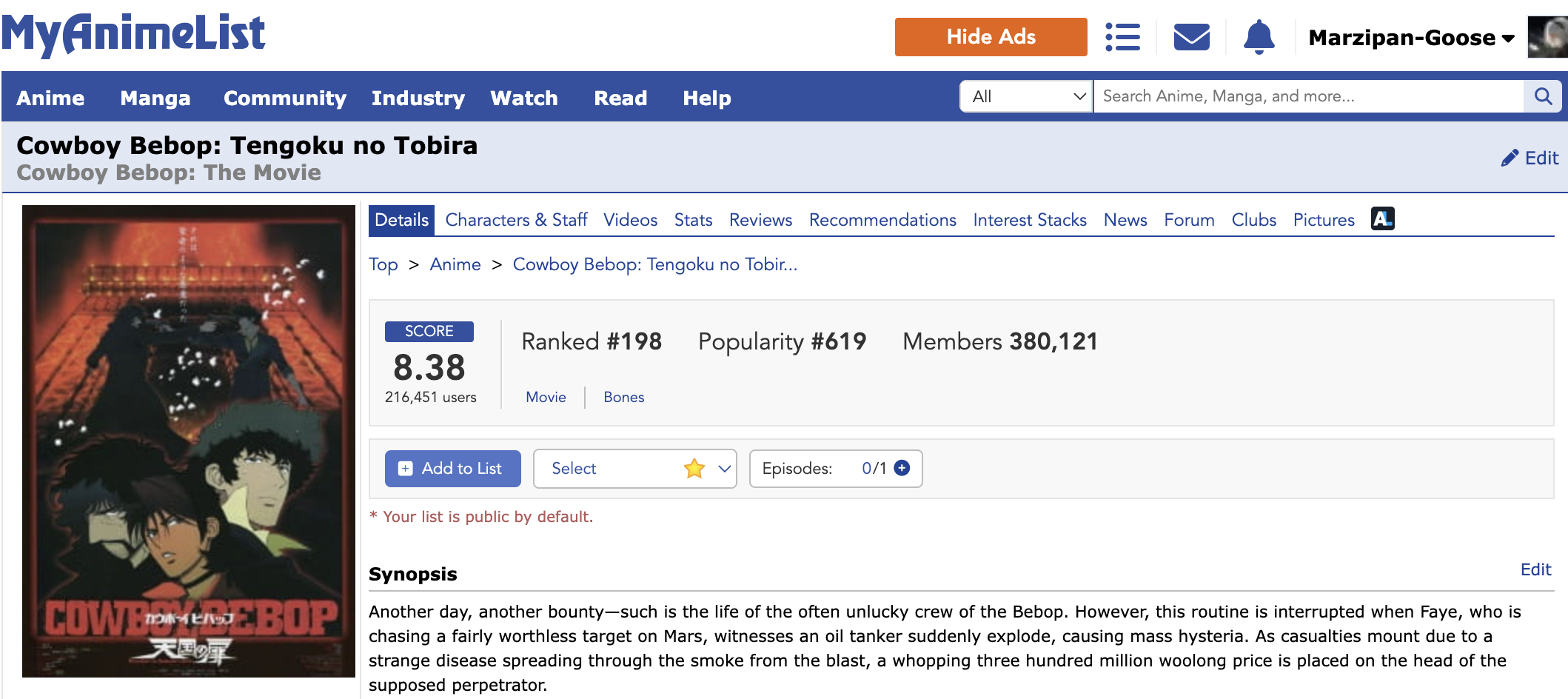Screen dimensions: 1568x699
Task: Switch to the Interest Stacks tab
Action: point(1030,220)
